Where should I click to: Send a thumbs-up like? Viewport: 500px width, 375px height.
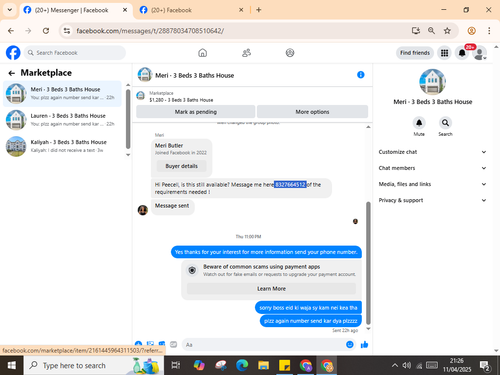pos(364,345)
